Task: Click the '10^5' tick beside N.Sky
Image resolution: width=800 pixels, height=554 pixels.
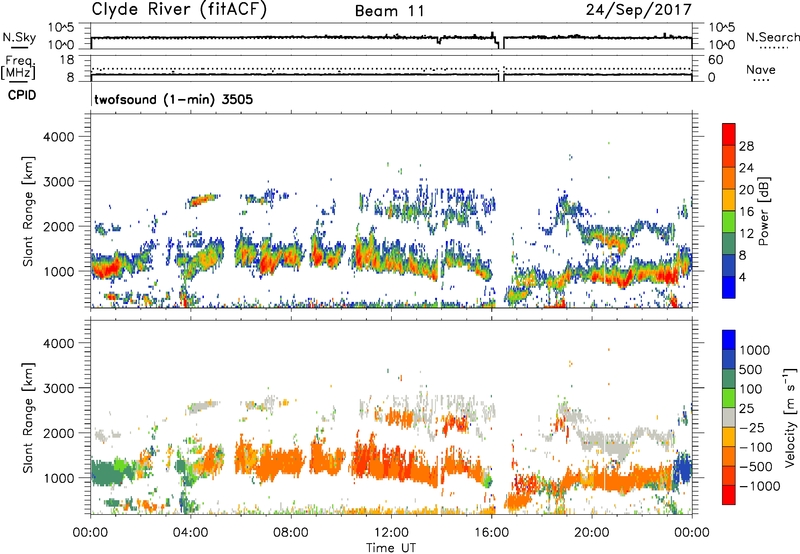Action: (x=61, y=27)
